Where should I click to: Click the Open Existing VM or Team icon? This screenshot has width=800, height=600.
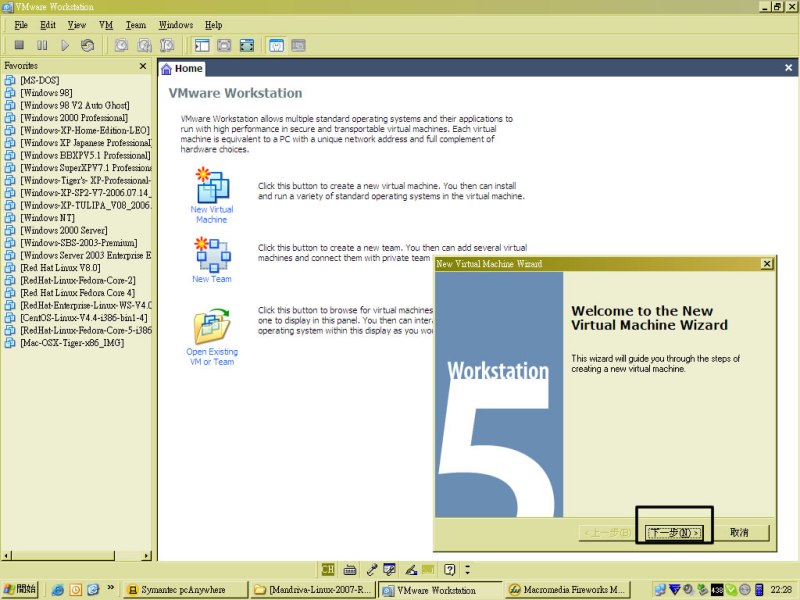click(x=212, y=326)
